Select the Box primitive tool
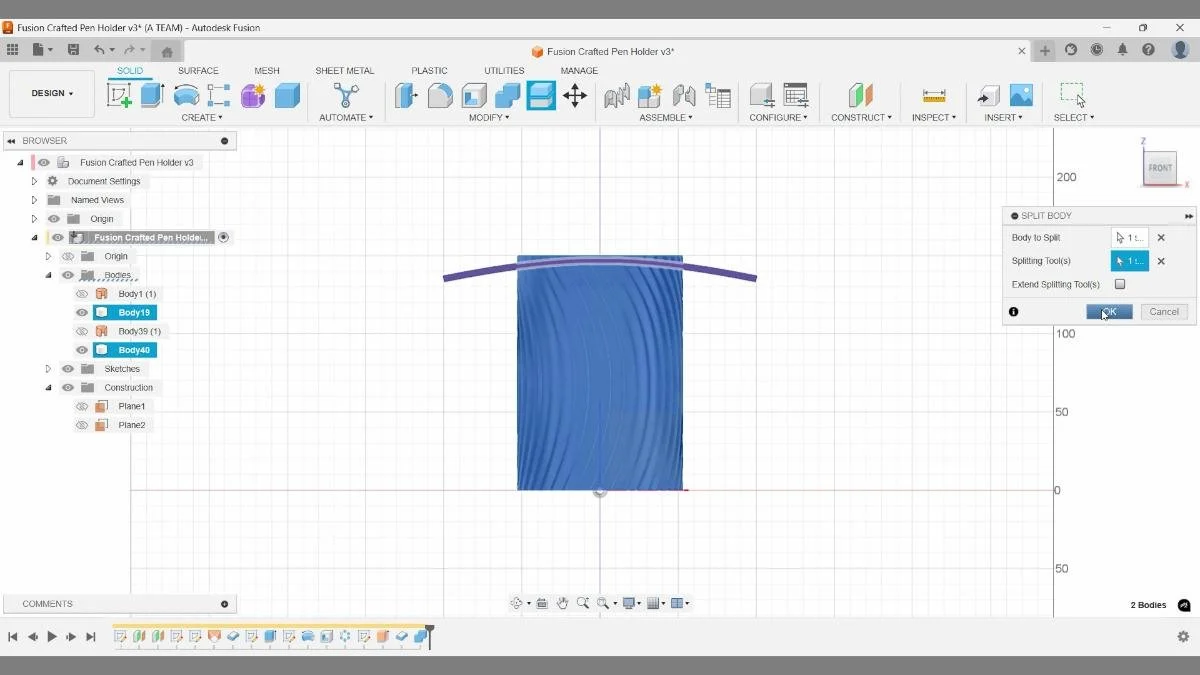1200x675 pixels. click(287, 95)
